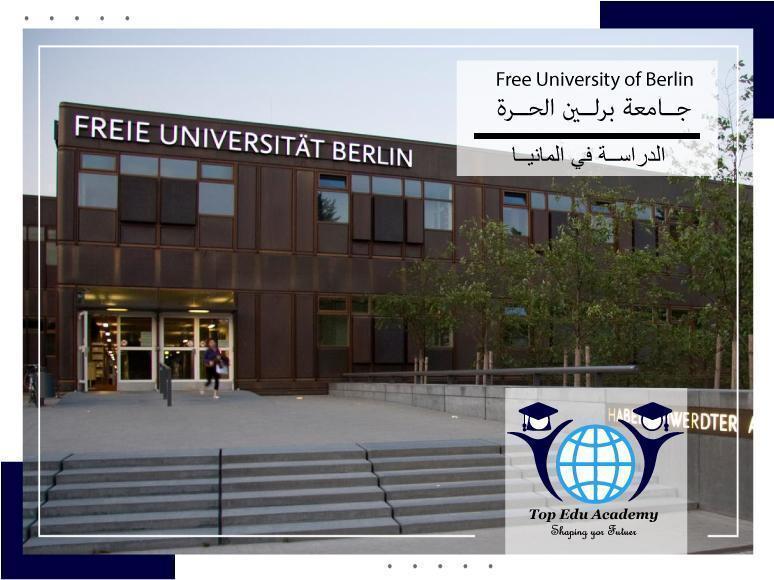This screenshot has width=774, height=580.
Task: Click the right graduation cap icon
Action: pyautogui.click(x=652, y=417)
